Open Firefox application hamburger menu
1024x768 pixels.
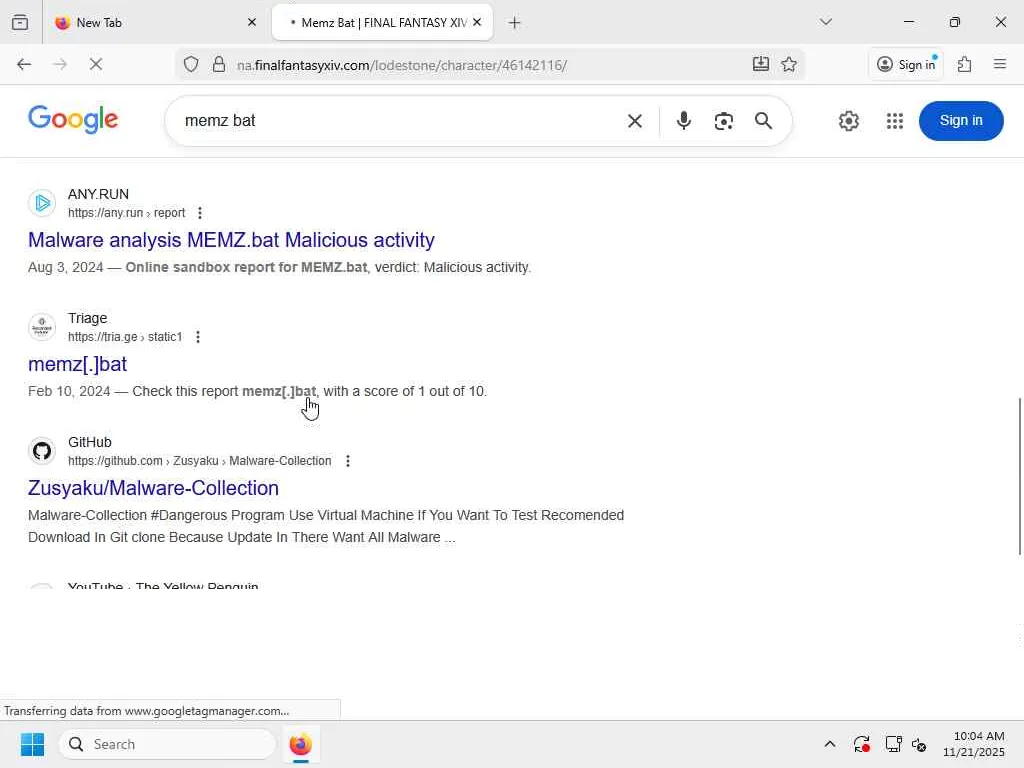coord(1000,64)
